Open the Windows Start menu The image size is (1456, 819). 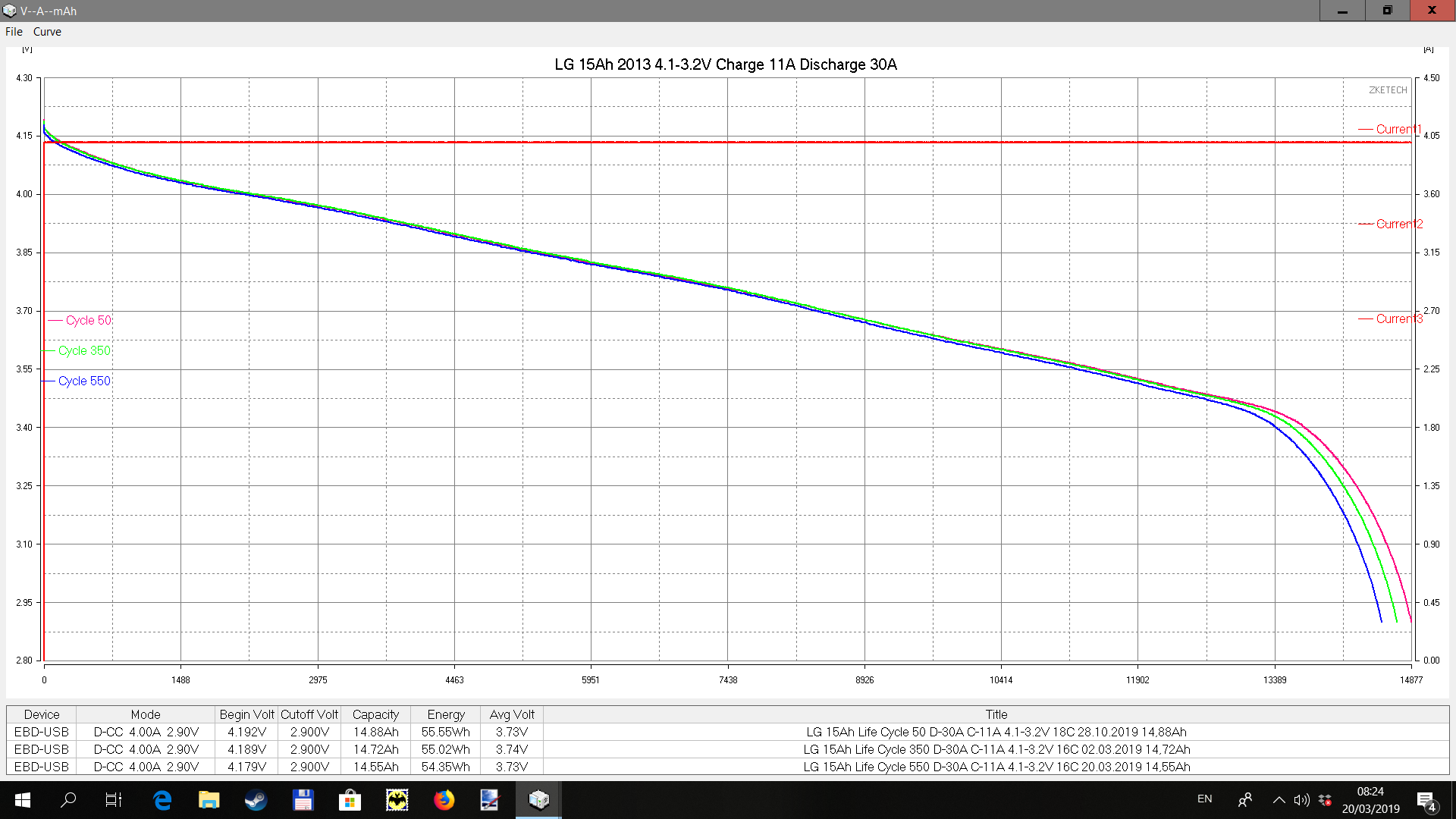[22, 799]
